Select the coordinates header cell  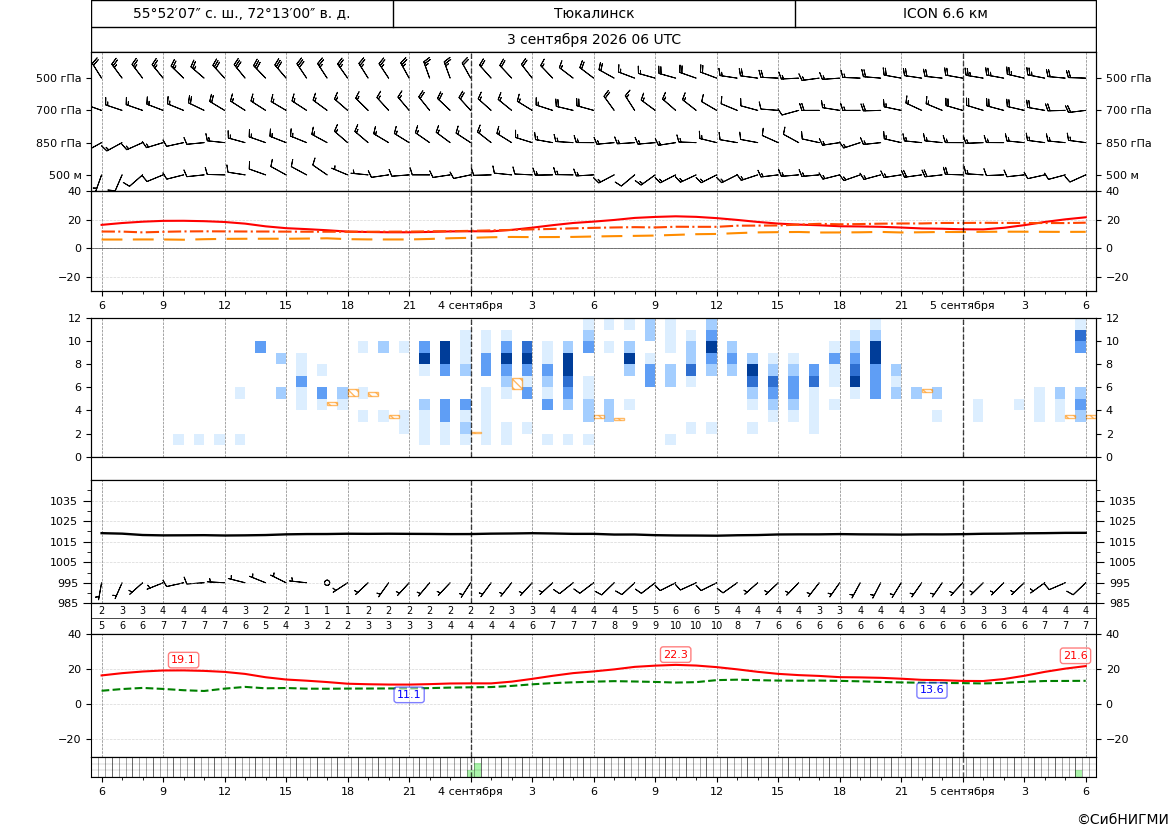242,14
